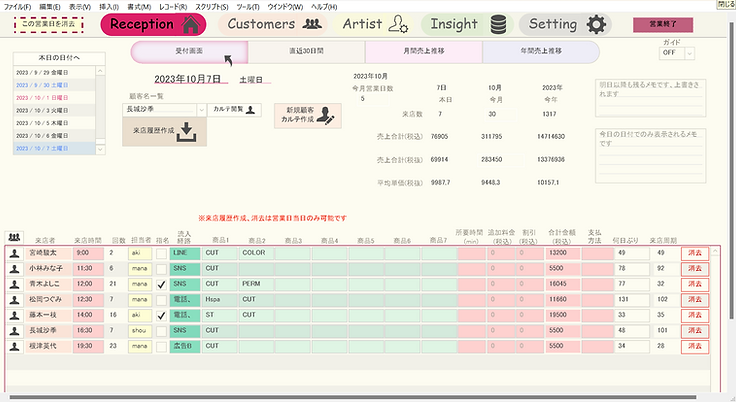Delete the 根津英代 row with 消去
The width and height of the screenshot is (736, 402).
click(x=695, y=347)
